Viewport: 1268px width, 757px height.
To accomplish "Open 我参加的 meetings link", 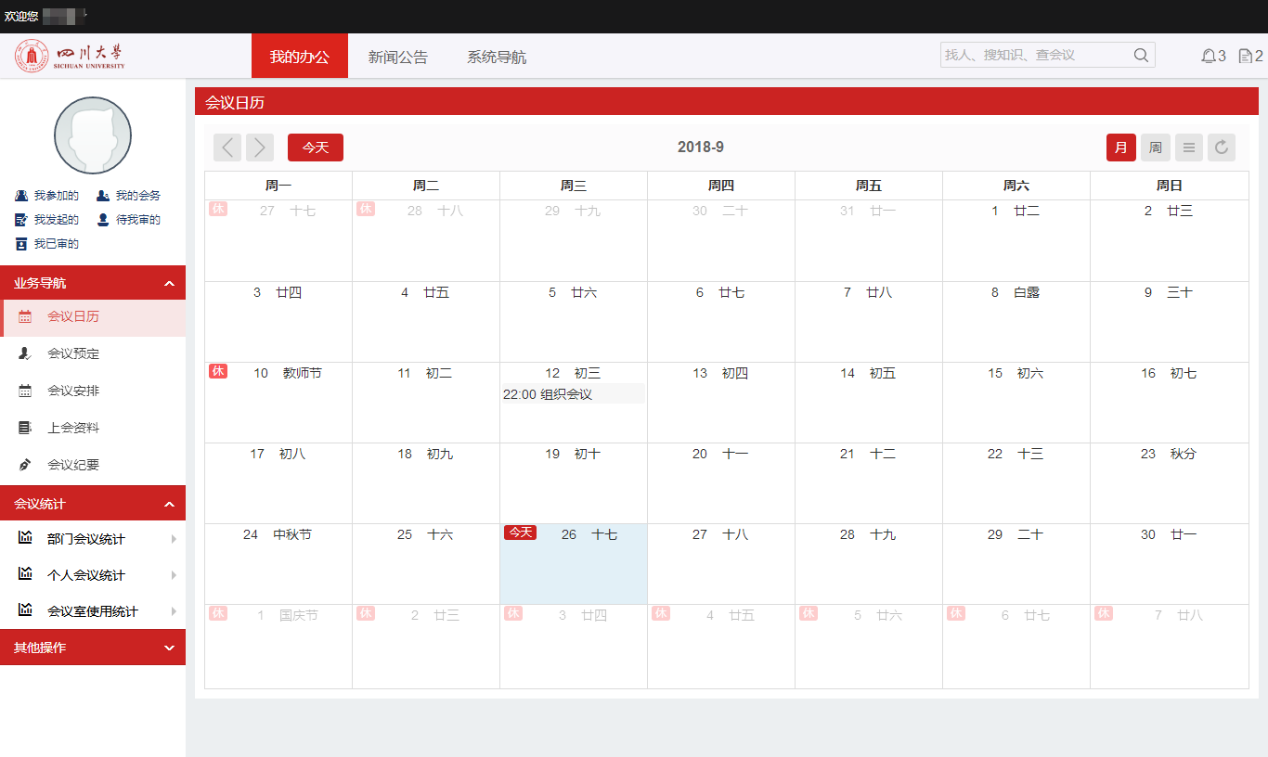I will [x=56, y=196].
